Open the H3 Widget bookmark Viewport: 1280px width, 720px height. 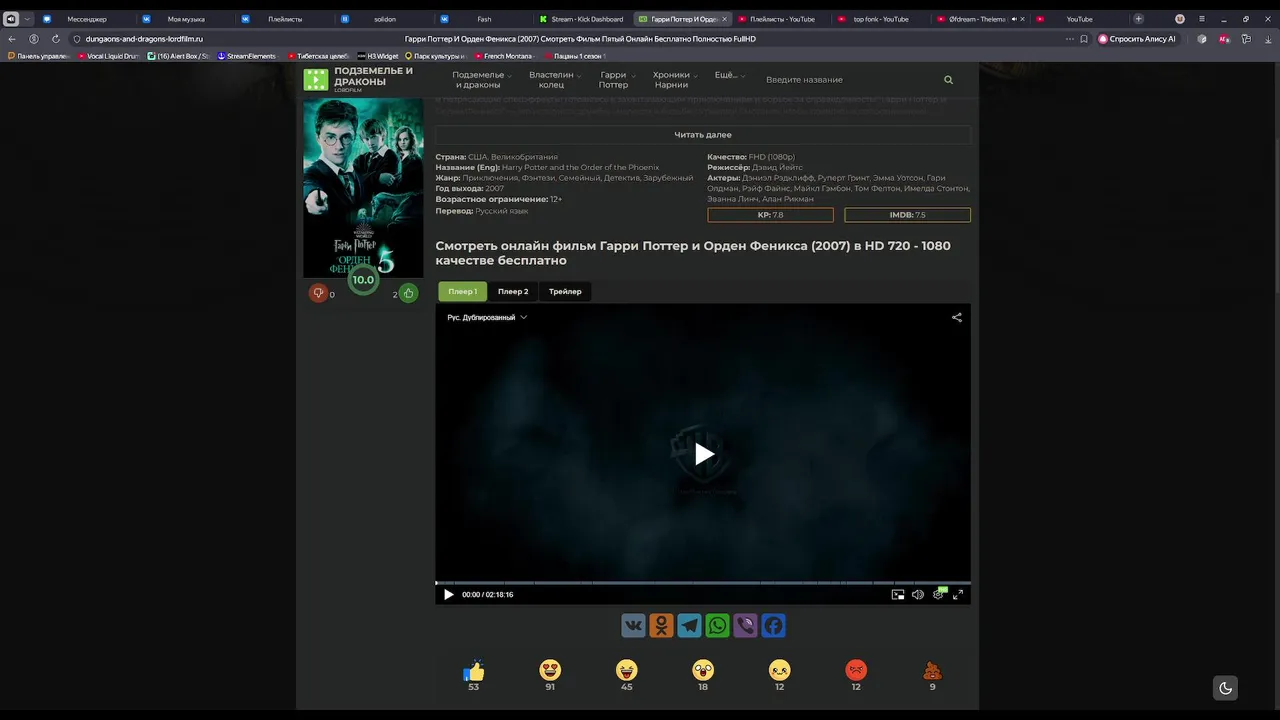[x=378, y=56]
